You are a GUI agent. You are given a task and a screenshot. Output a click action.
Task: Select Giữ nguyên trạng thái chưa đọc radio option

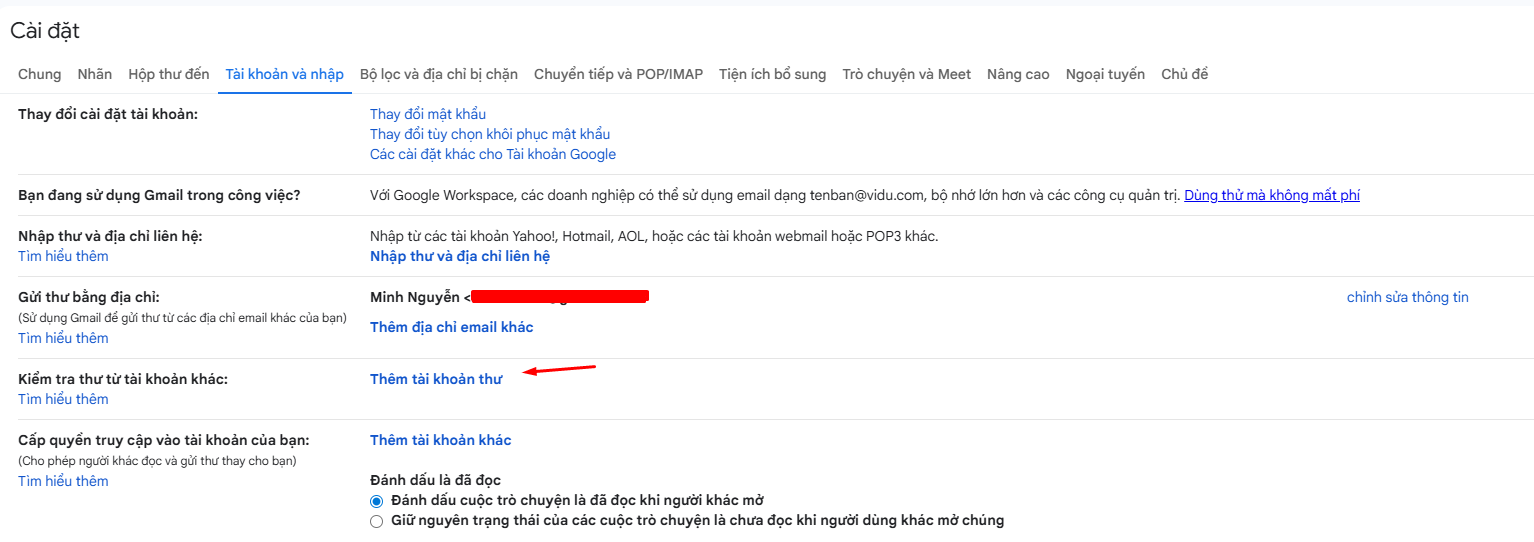click(377, 521)
